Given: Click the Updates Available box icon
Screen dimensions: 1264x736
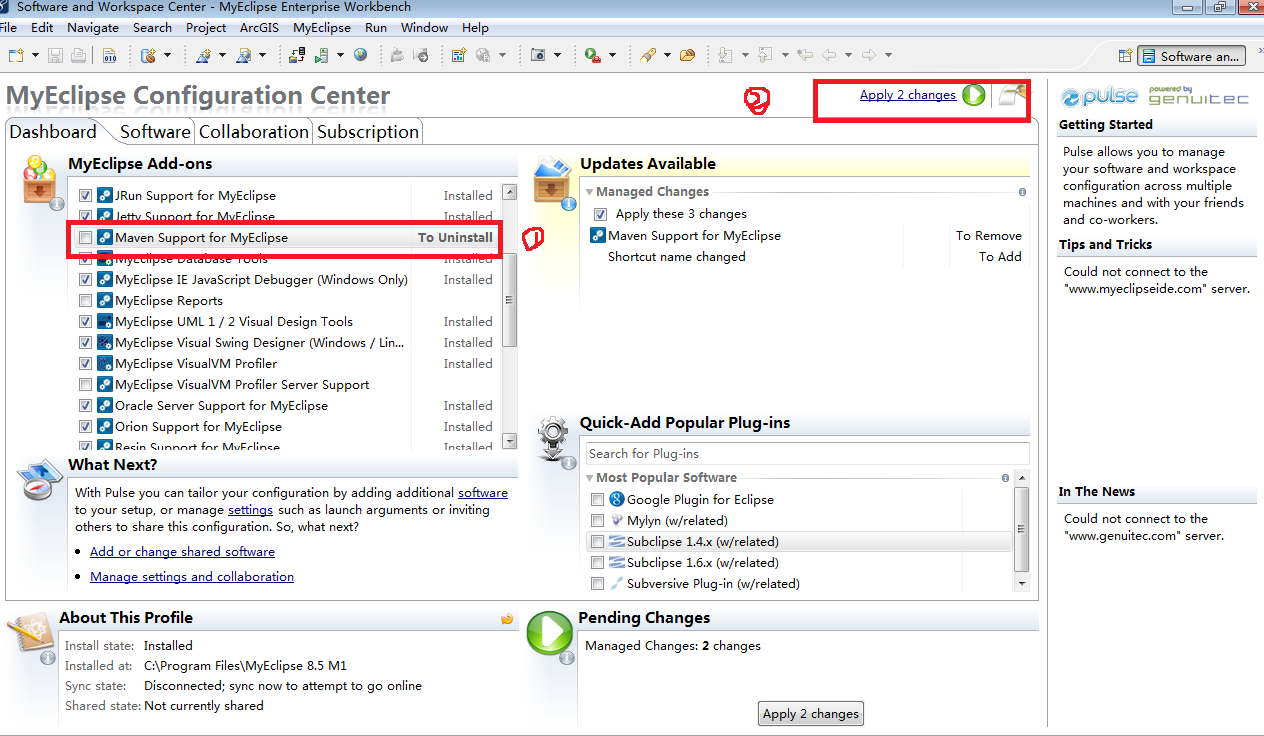Looking at the screenshot, I should [553, 182].
